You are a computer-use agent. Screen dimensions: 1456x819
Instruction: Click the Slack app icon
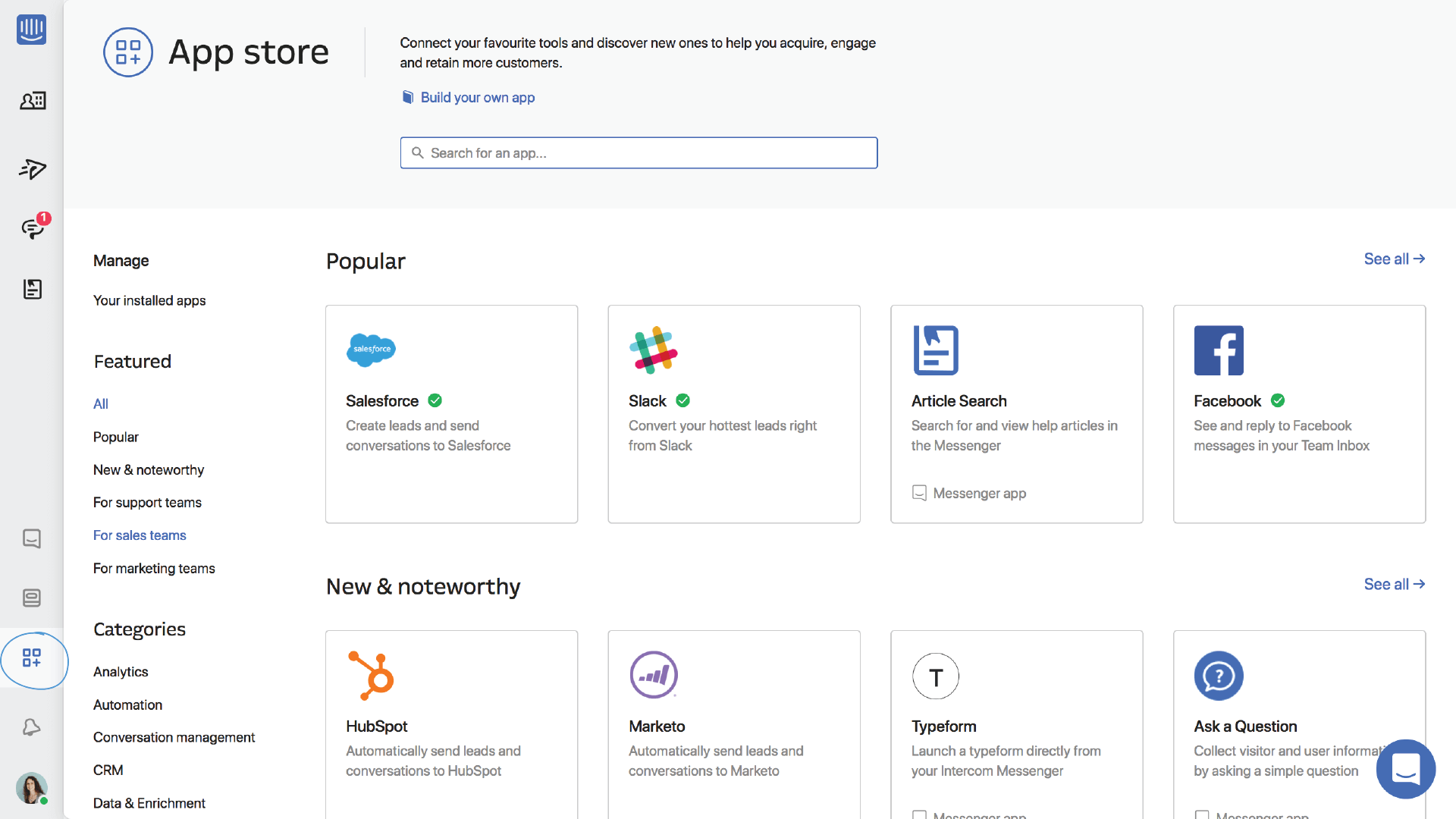(x=653, y=349)
